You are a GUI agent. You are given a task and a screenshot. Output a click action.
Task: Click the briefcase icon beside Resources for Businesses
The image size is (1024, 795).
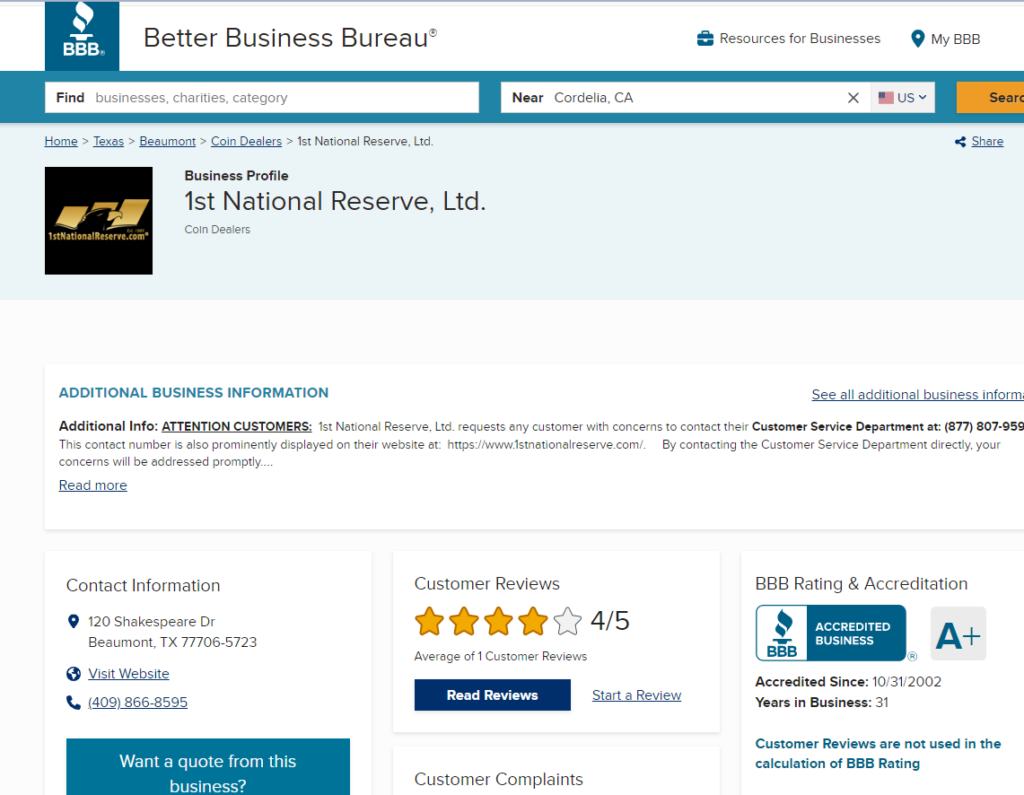click(x=705, y=39)
